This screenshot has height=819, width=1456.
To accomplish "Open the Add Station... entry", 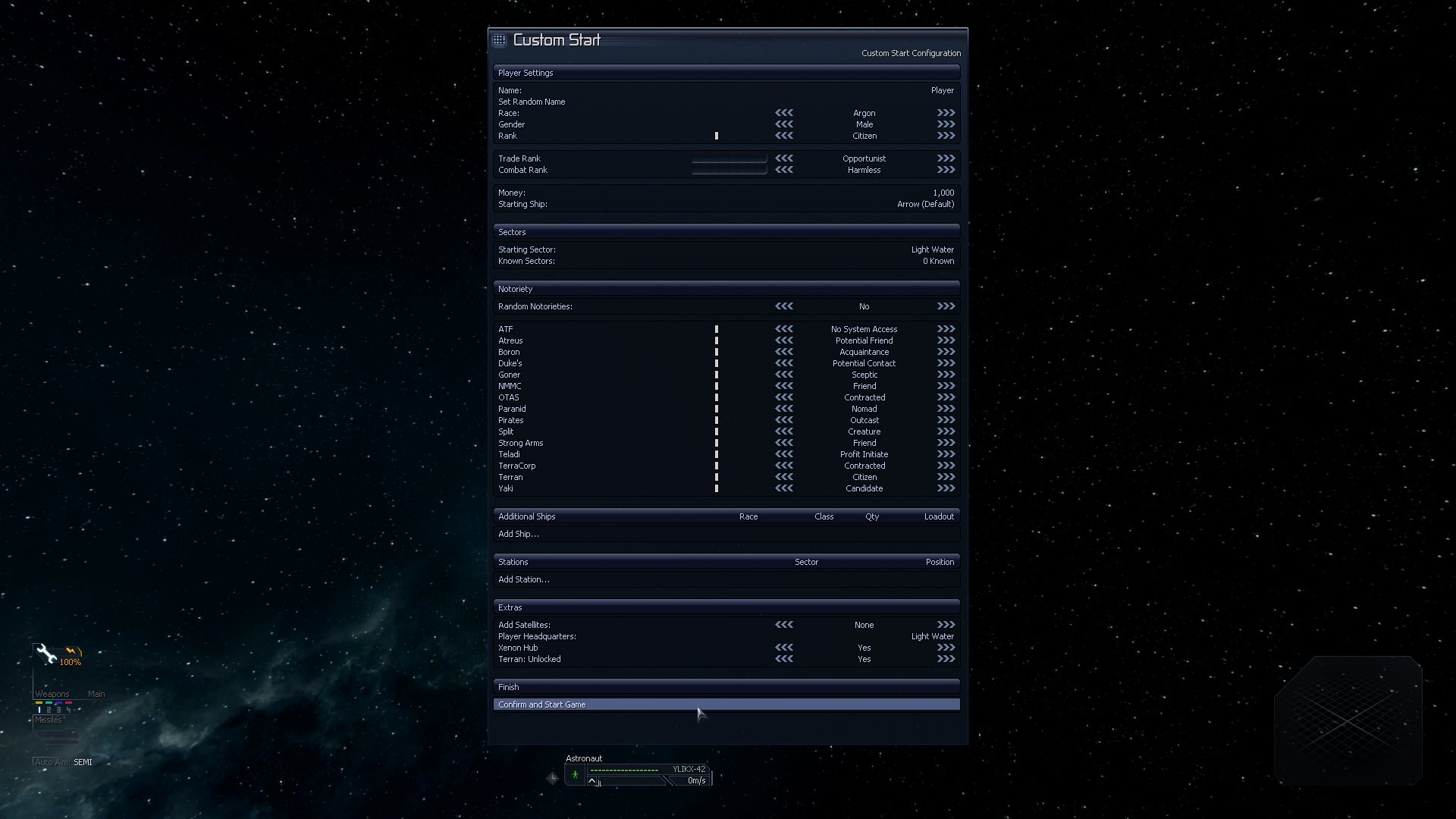I will [726, 579].
